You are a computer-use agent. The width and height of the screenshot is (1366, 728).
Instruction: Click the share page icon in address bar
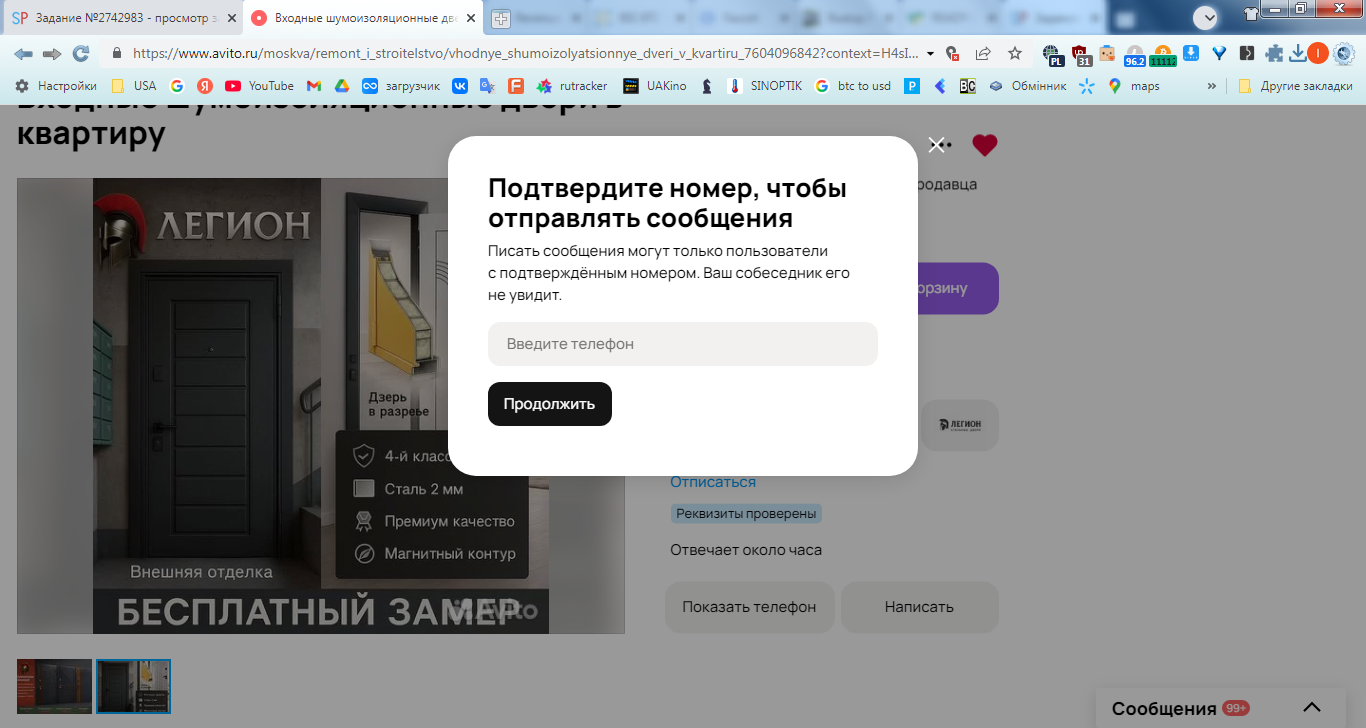coord(983,53)
